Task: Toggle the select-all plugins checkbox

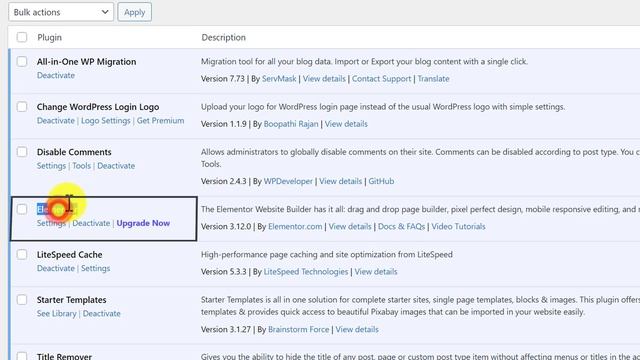Action: (22, 37)
